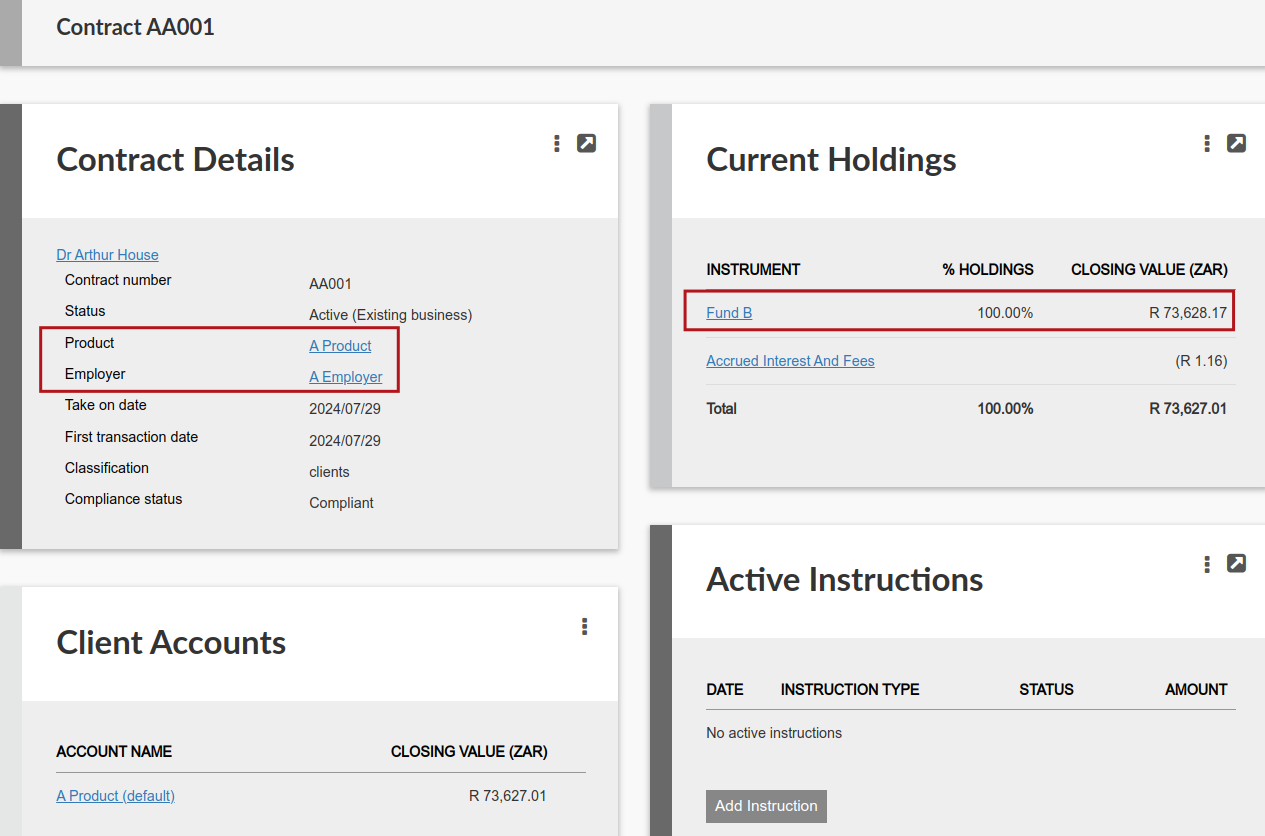View Accrued Interest And Fees details

click(x=790, y=361)
